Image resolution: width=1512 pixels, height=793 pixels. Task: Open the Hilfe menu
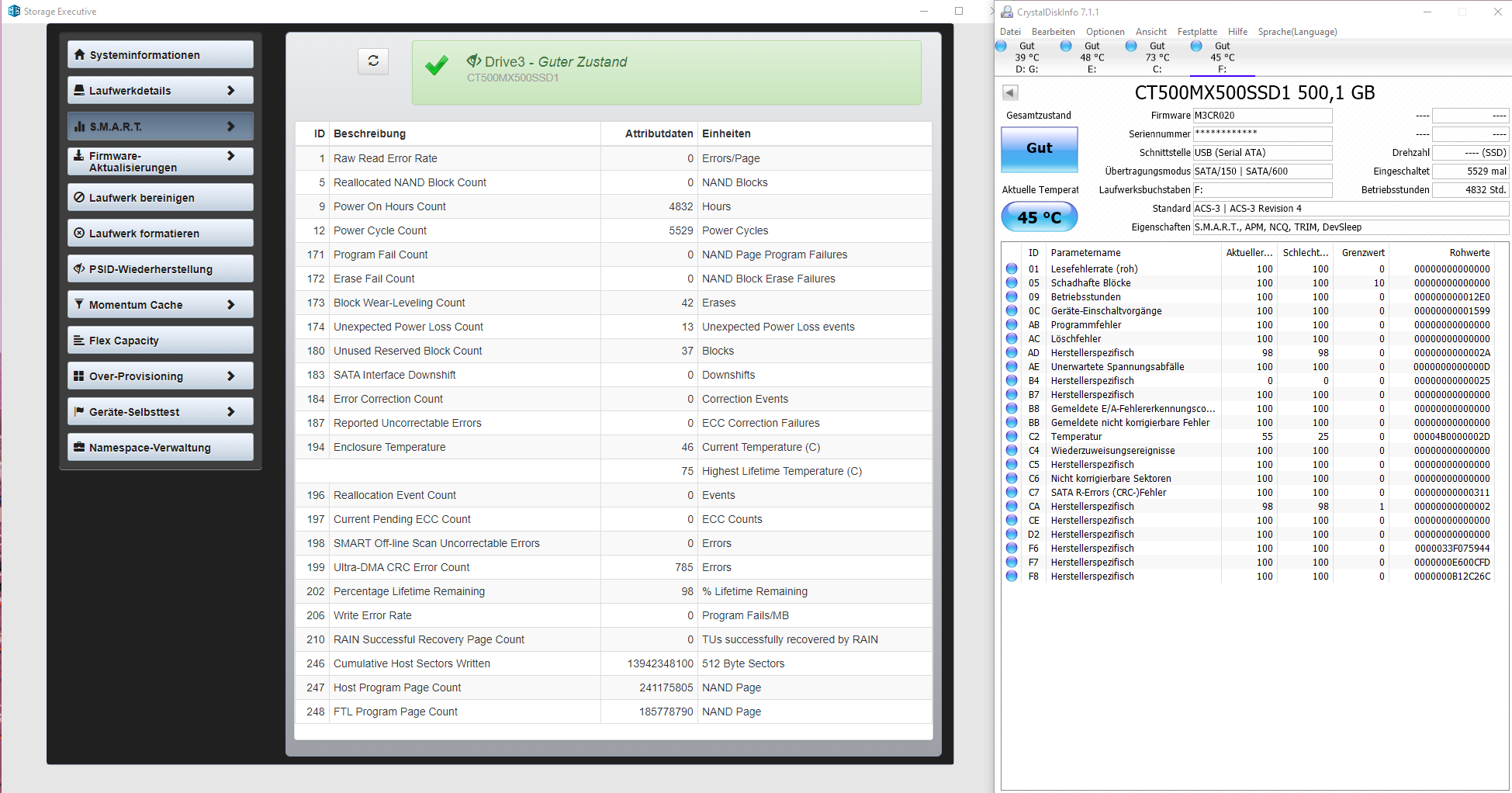pyautogui.click(x=1237, y=32)
